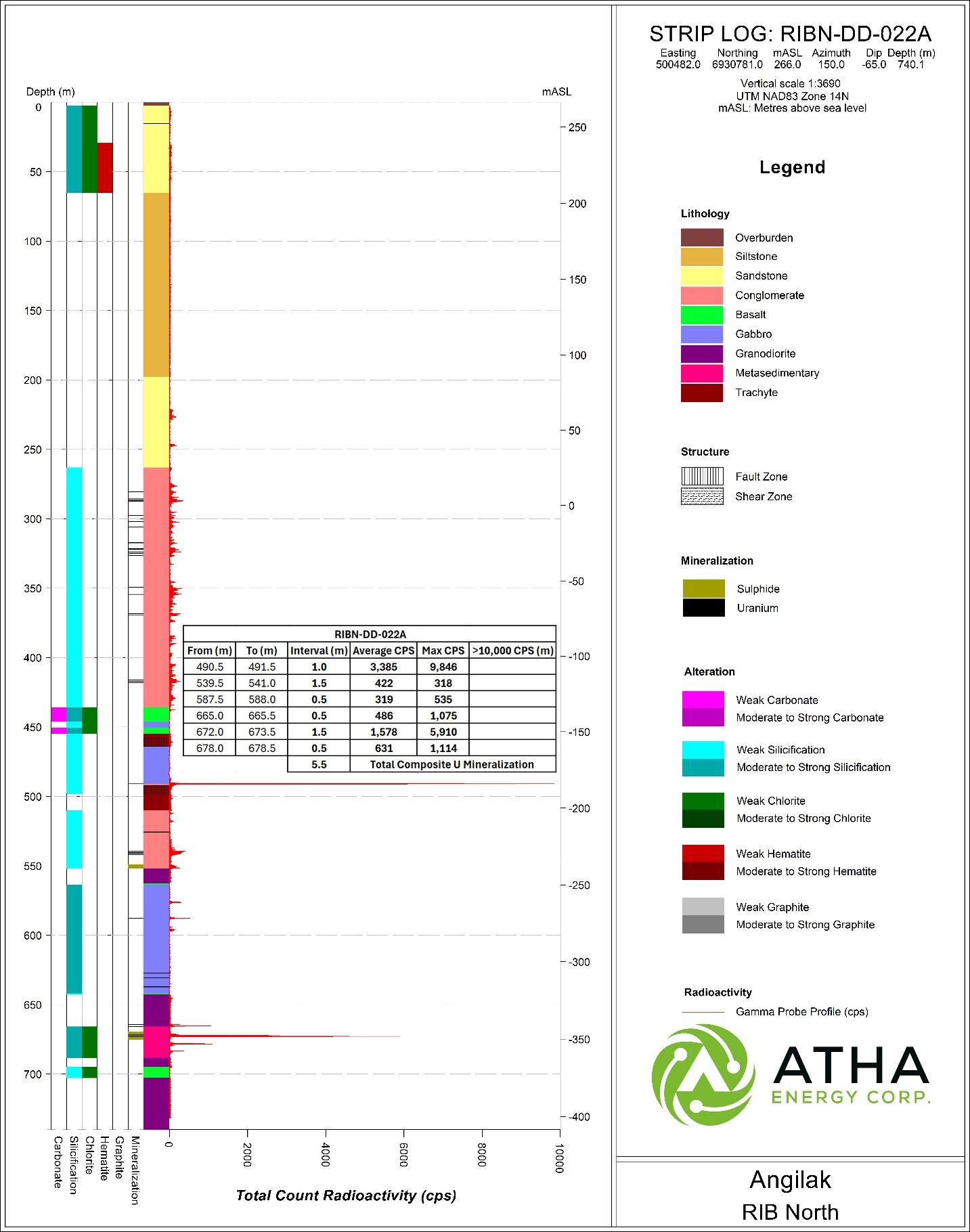Click the green ATHA Energy logo emblem
The width and height of the screenshot is (970, 1232).
(704, 1074)
